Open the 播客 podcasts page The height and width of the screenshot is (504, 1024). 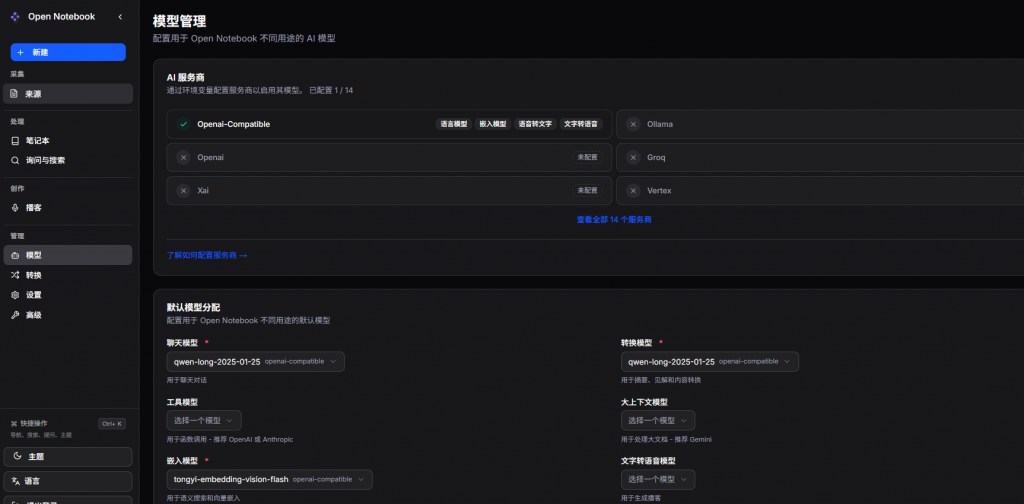tap(68, 208)
